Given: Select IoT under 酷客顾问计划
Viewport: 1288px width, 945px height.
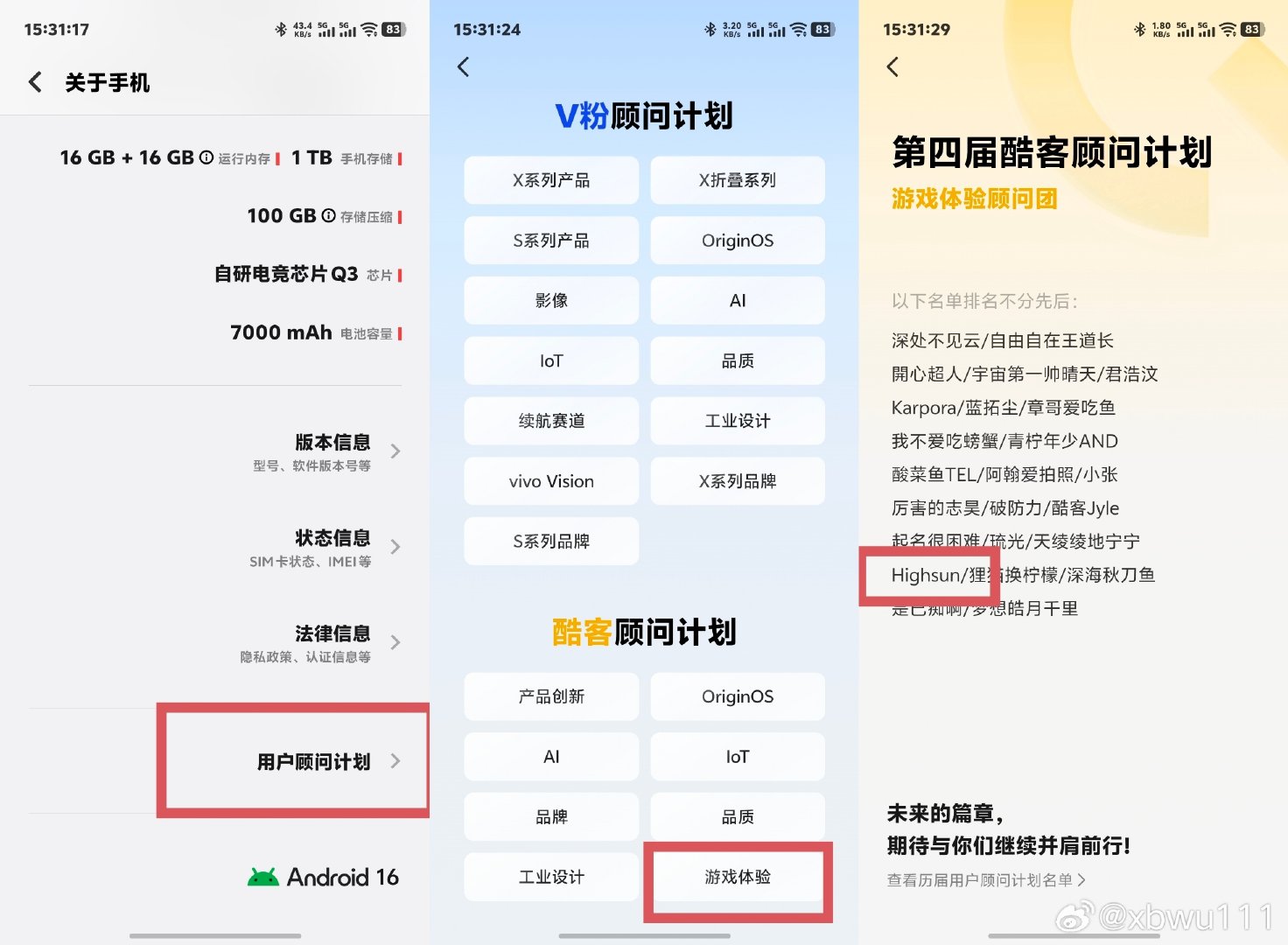Looking at the screenshot, I should (738, 757).
